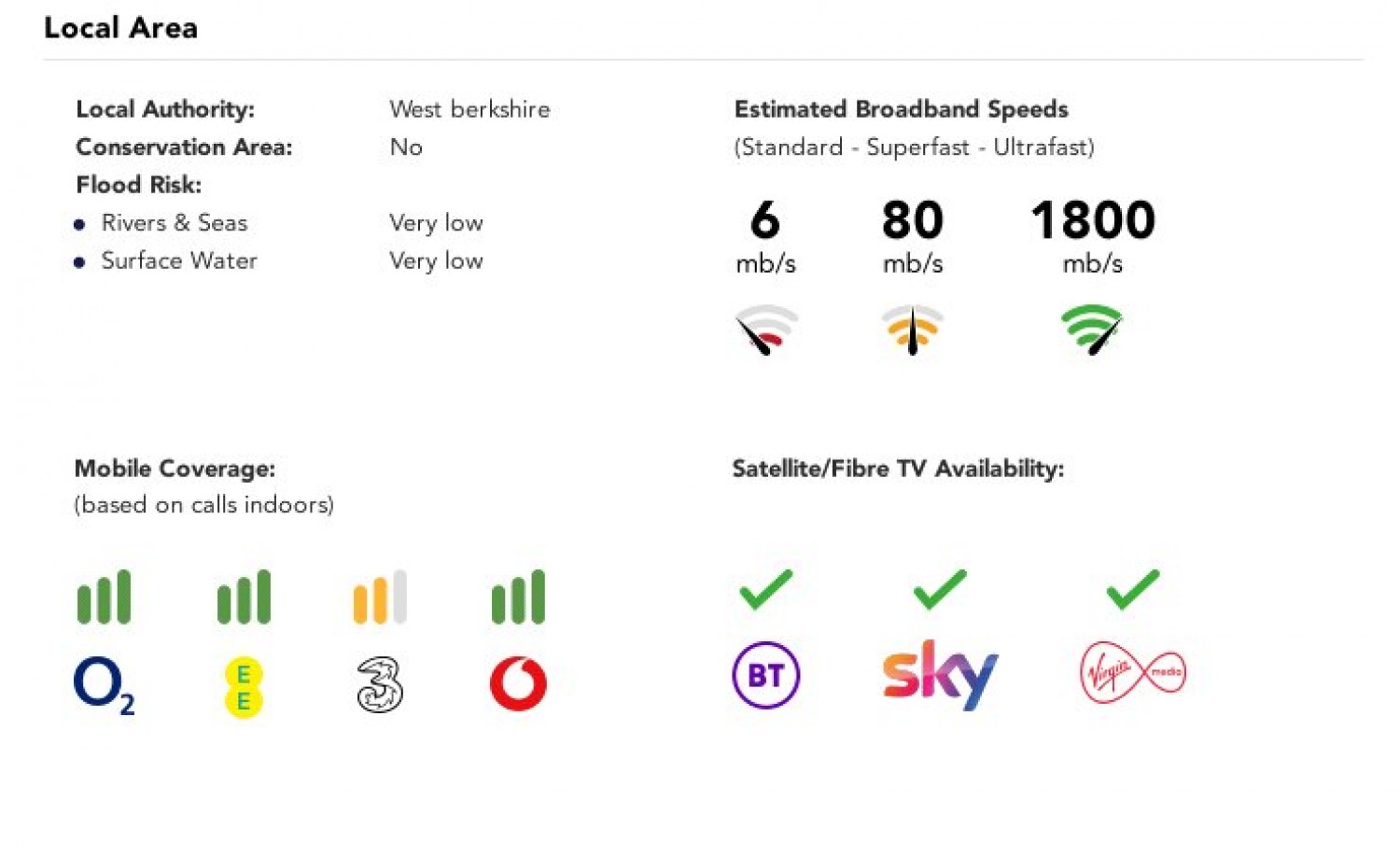Click the green checkmark above BT
Screen dimensions: 1400x857
(766, 589)
